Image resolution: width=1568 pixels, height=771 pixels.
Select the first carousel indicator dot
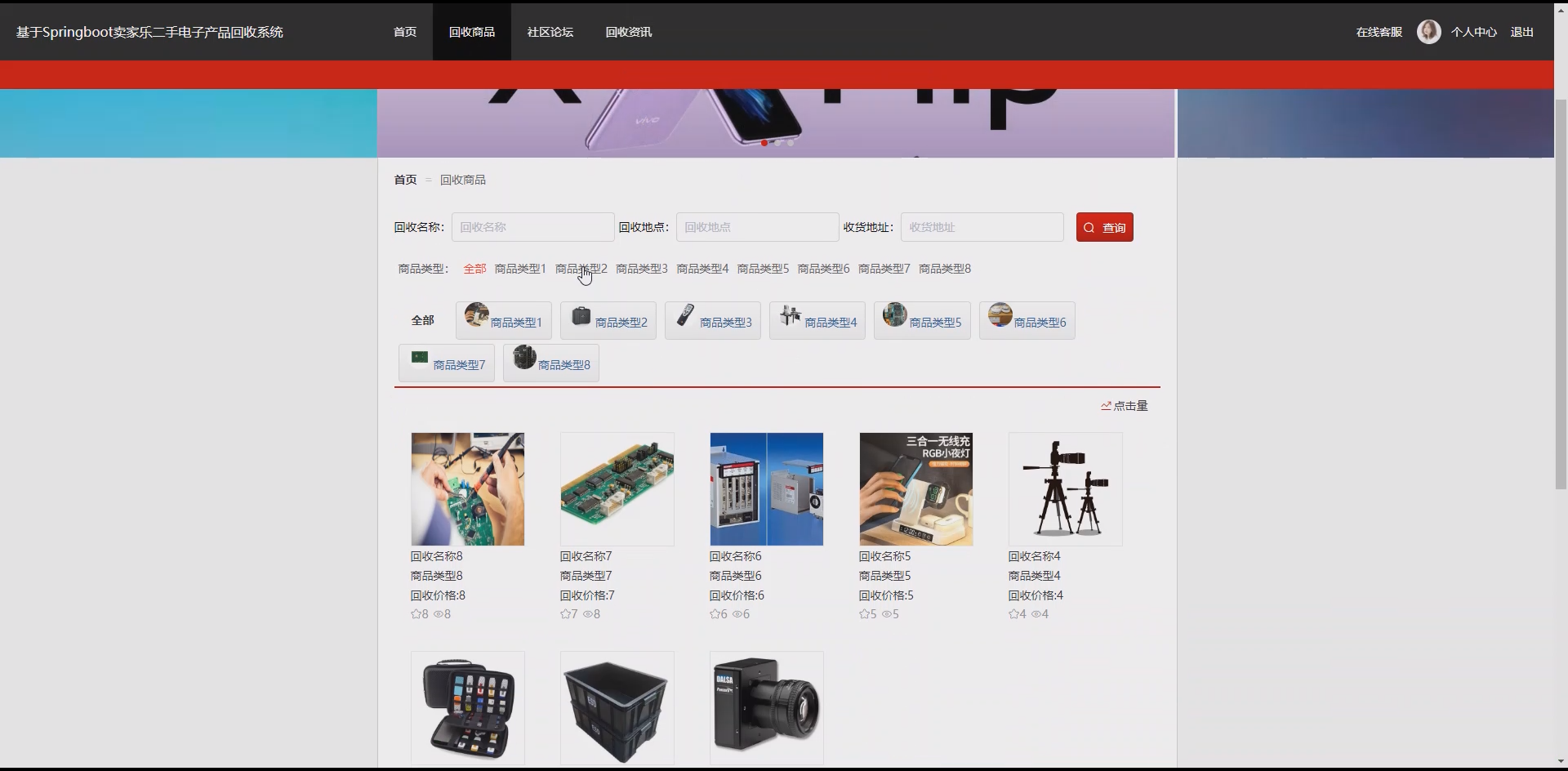coord(764,143)
